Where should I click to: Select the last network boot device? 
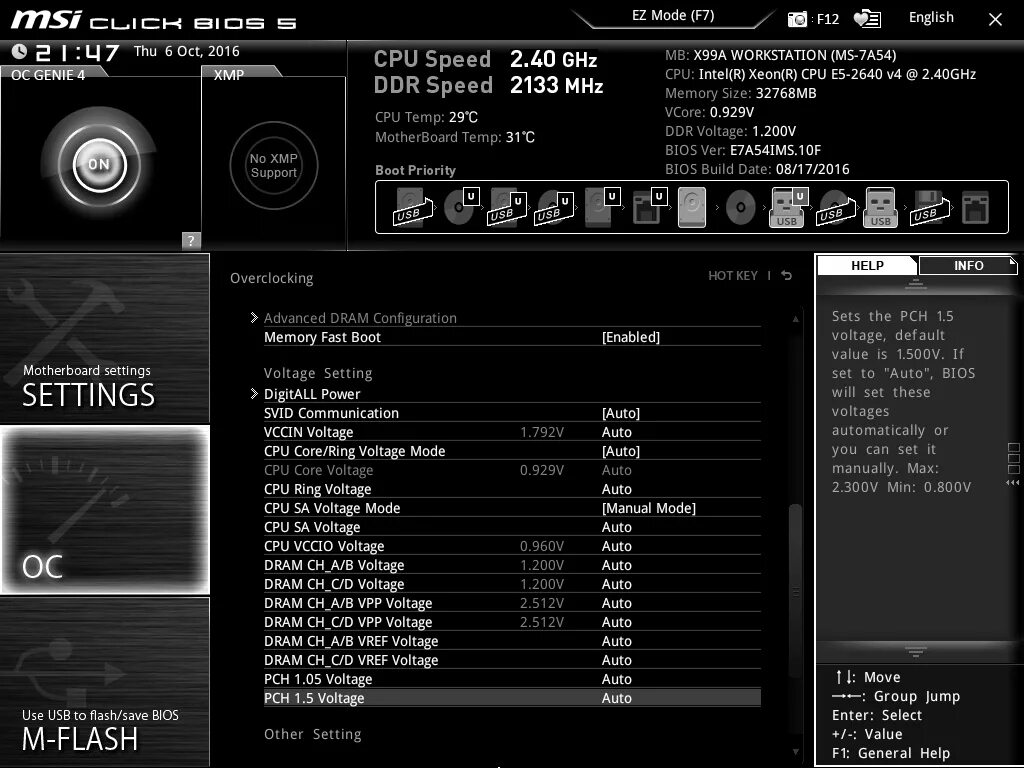tap(975, 208)
